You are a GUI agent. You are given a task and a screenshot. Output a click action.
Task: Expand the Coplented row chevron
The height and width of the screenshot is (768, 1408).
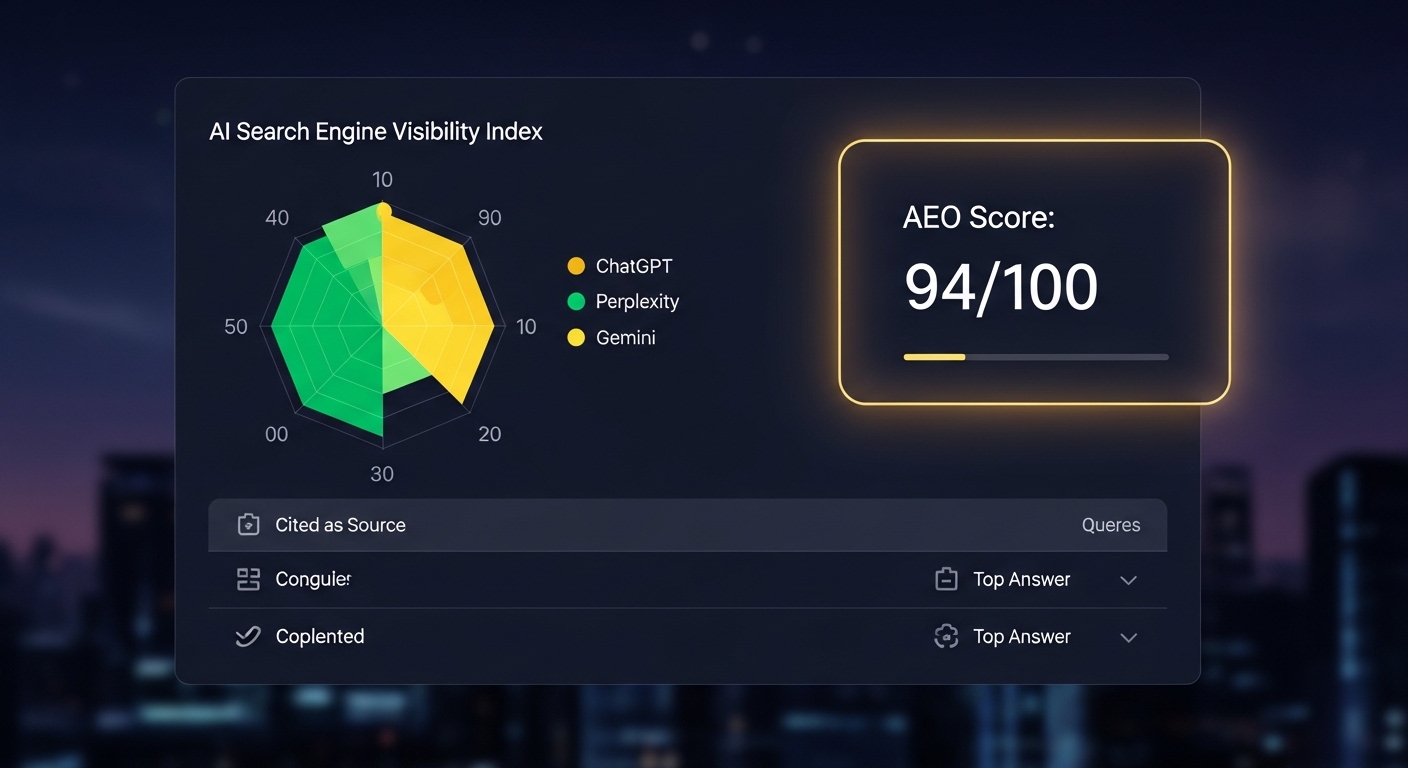click(x=1129, y=637)
